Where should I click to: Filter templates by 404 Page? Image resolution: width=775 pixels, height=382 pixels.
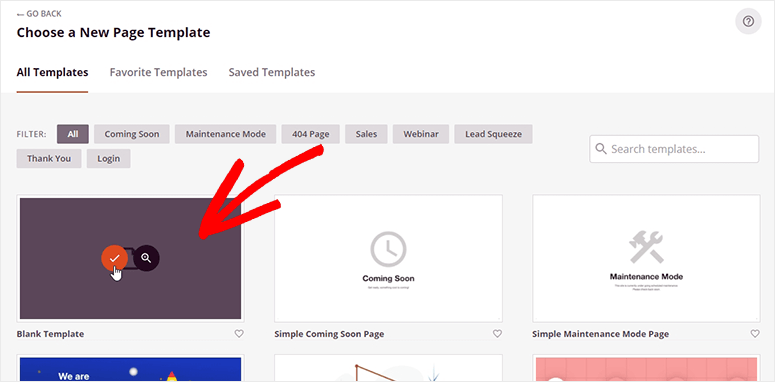(310, 134)
